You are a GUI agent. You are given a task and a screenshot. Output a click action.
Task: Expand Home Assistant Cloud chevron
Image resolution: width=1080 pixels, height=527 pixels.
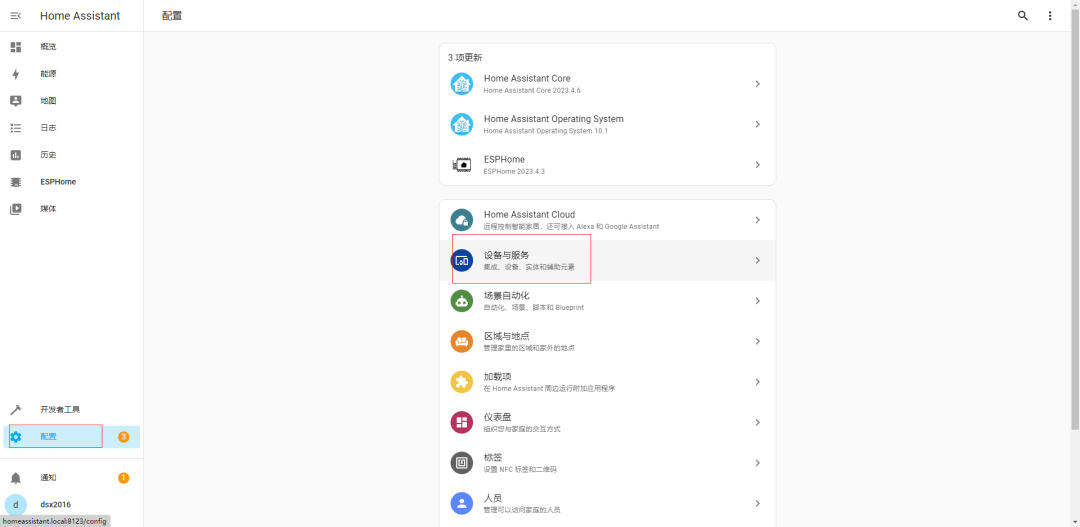[758, 220]
